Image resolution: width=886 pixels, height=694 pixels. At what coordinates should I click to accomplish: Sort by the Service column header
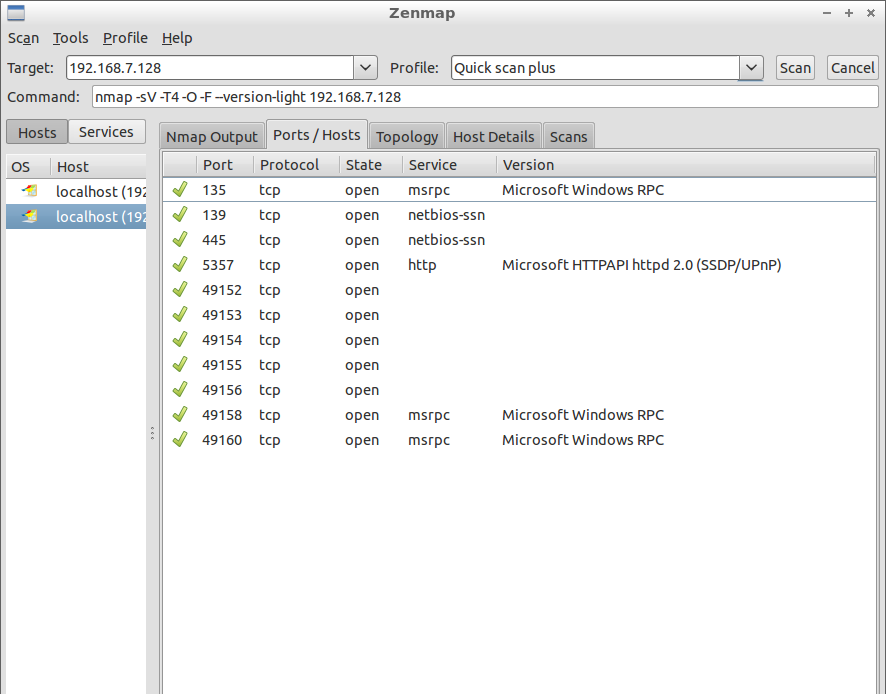click(449, 165)
